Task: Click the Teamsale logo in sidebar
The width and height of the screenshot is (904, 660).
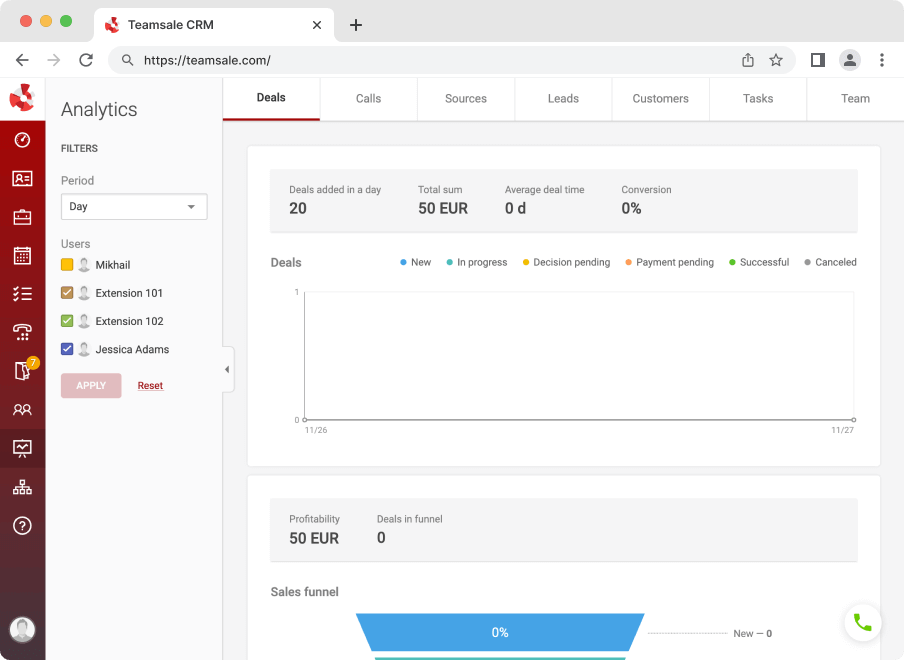Action: click(x=22, y=97)
